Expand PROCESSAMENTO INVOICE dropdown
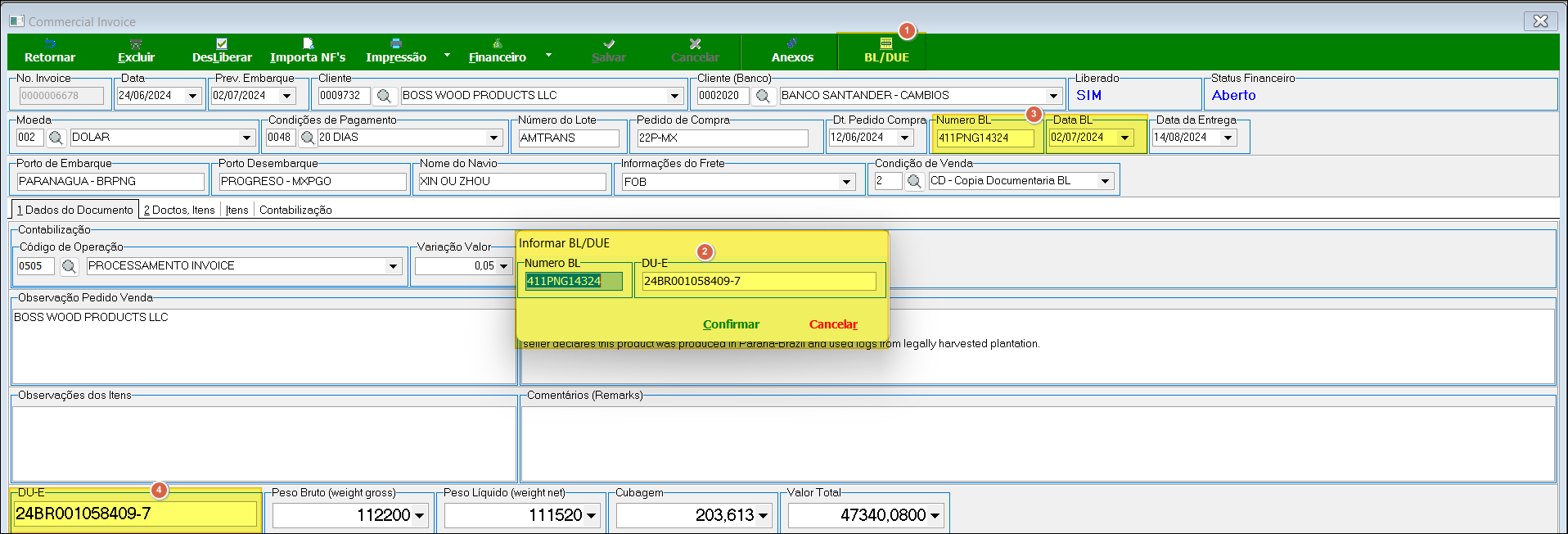1568x534 pixels. [x=394, y=266]
